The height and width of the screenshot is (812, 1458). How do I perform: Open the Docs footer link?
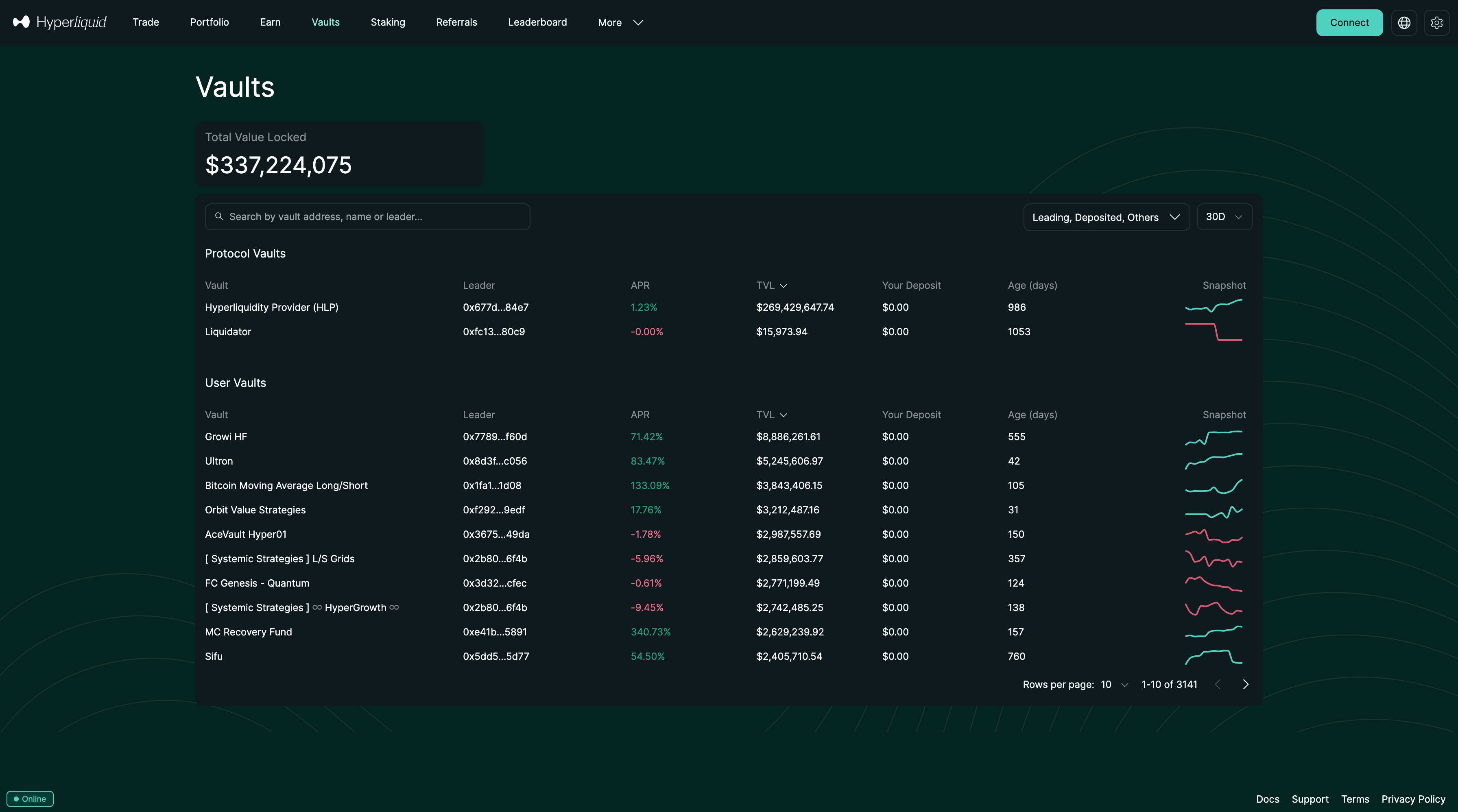[1267, 799]
